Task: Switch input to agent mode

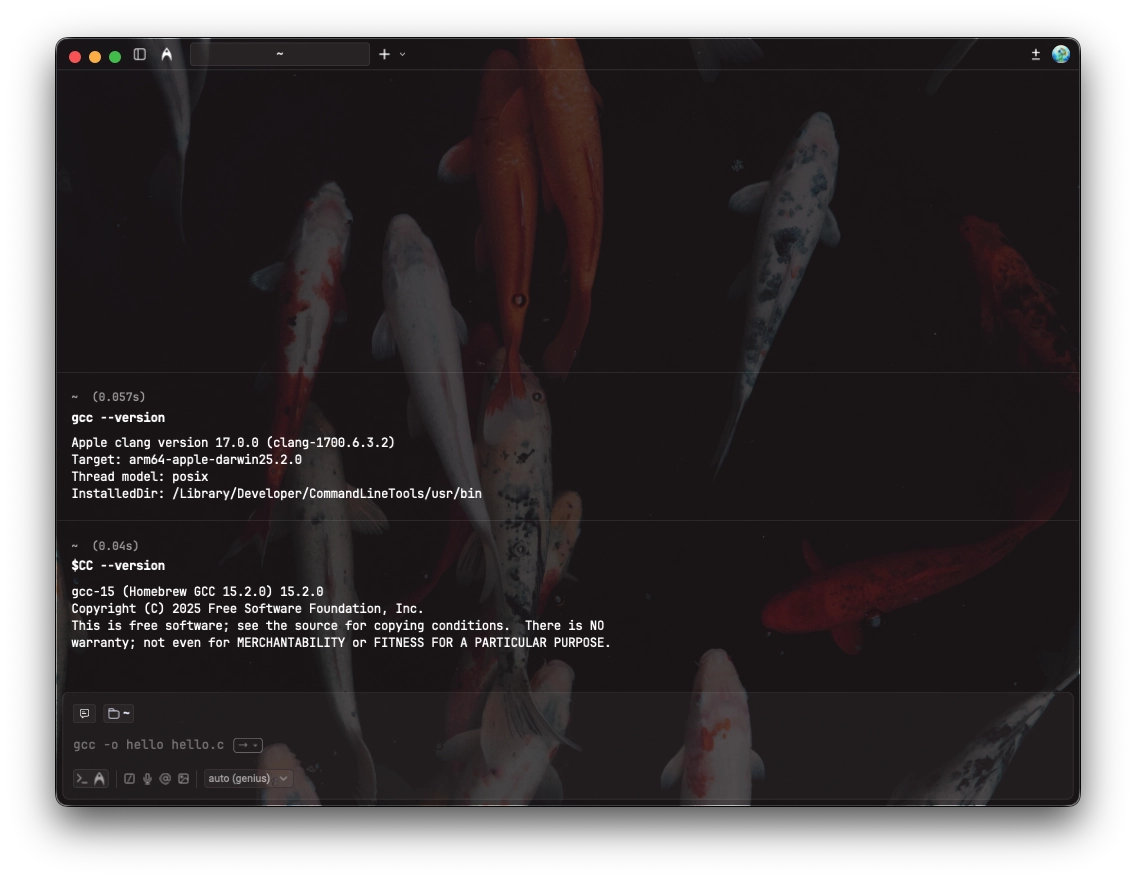Action: (99, 778)
